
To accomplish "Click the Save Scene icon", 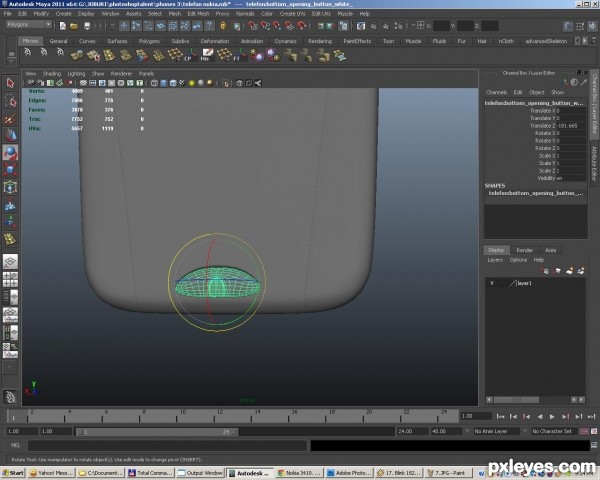I will tap(87, 26).
